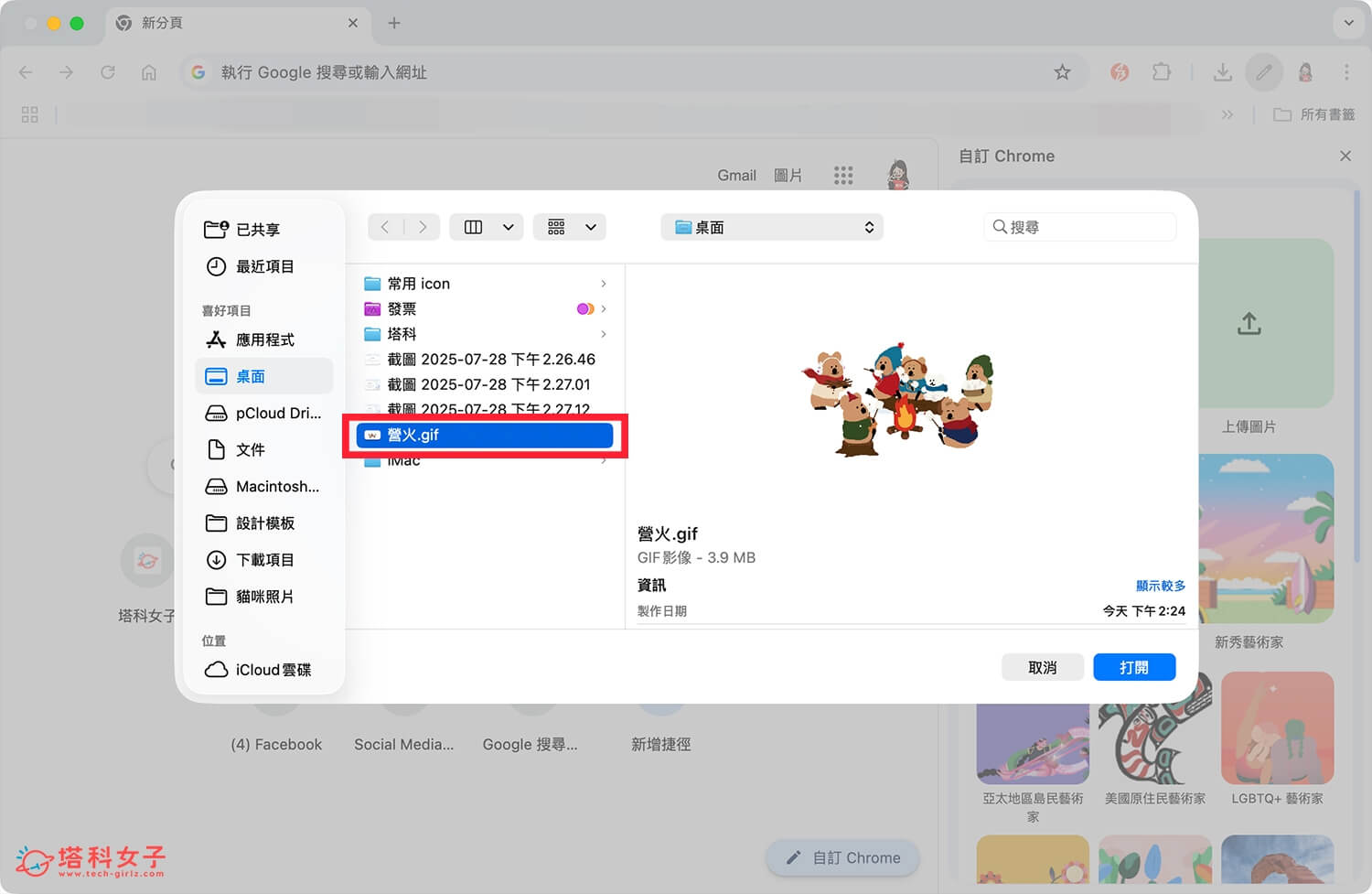The image size is (1372, 894).
Task: Open Chrome extensions puzzle icon
Action: pyautogui.click(x=1162, y=72)
